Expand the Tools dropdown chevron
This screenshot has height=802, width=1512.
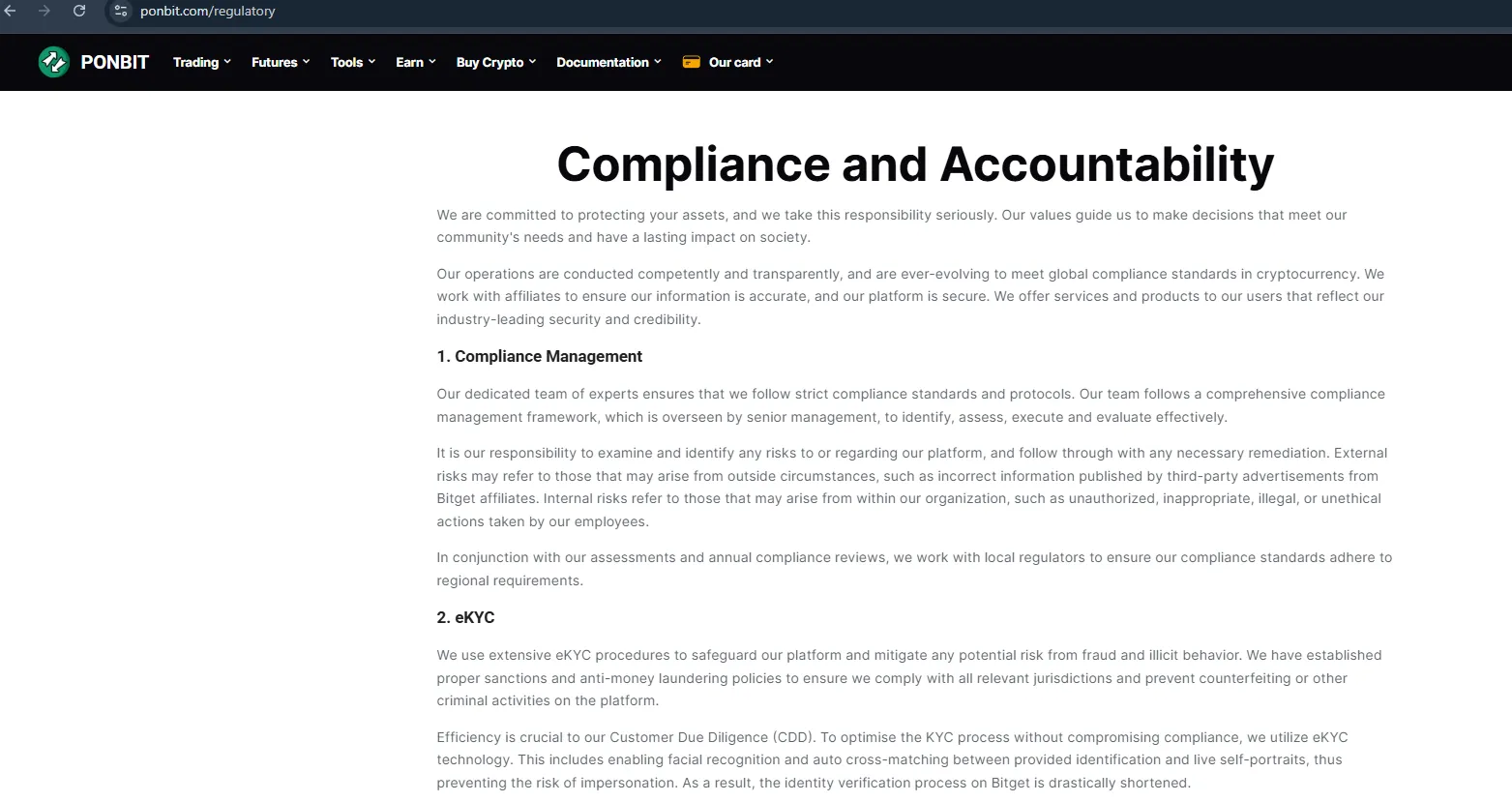coord(371,62)
